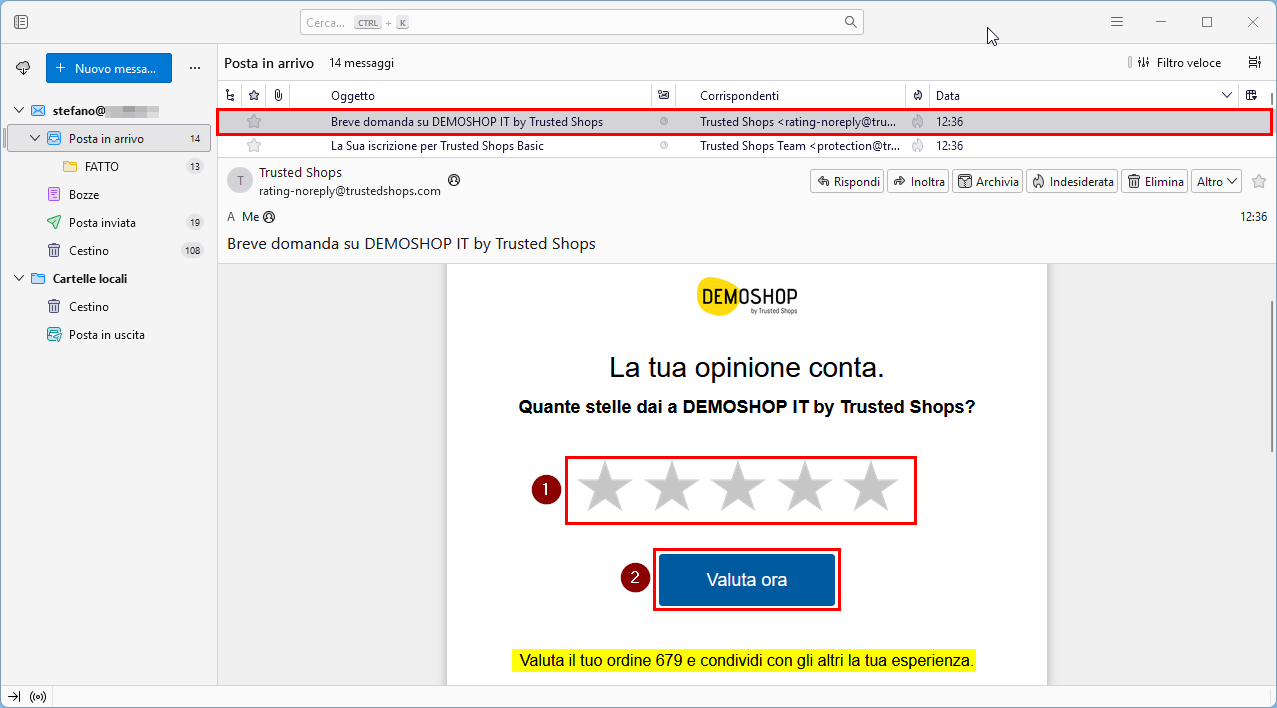Open the column picker icon

coord(1251,95)
